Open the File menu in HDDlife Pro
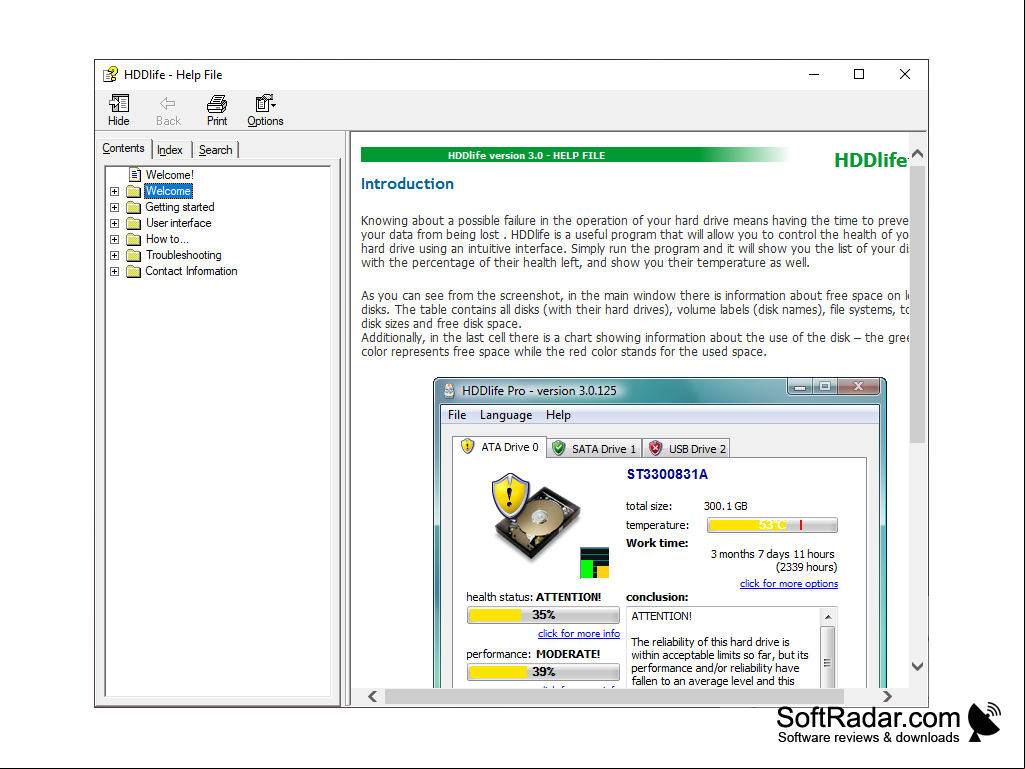Image resolution: width=1025 pixels, height=769 pixels. pyautogui.click(x=457, y=415)
